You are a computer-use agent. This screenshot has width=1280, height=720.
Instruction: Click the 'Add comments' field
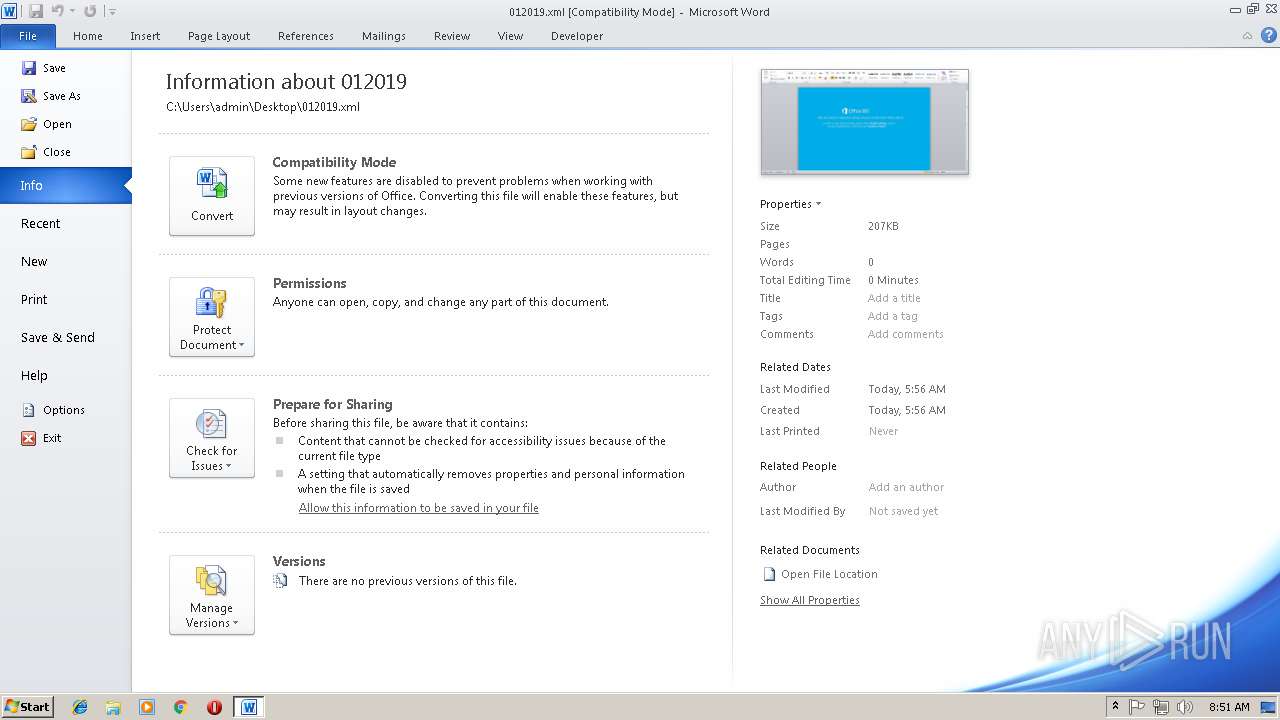tap(905, 334)
